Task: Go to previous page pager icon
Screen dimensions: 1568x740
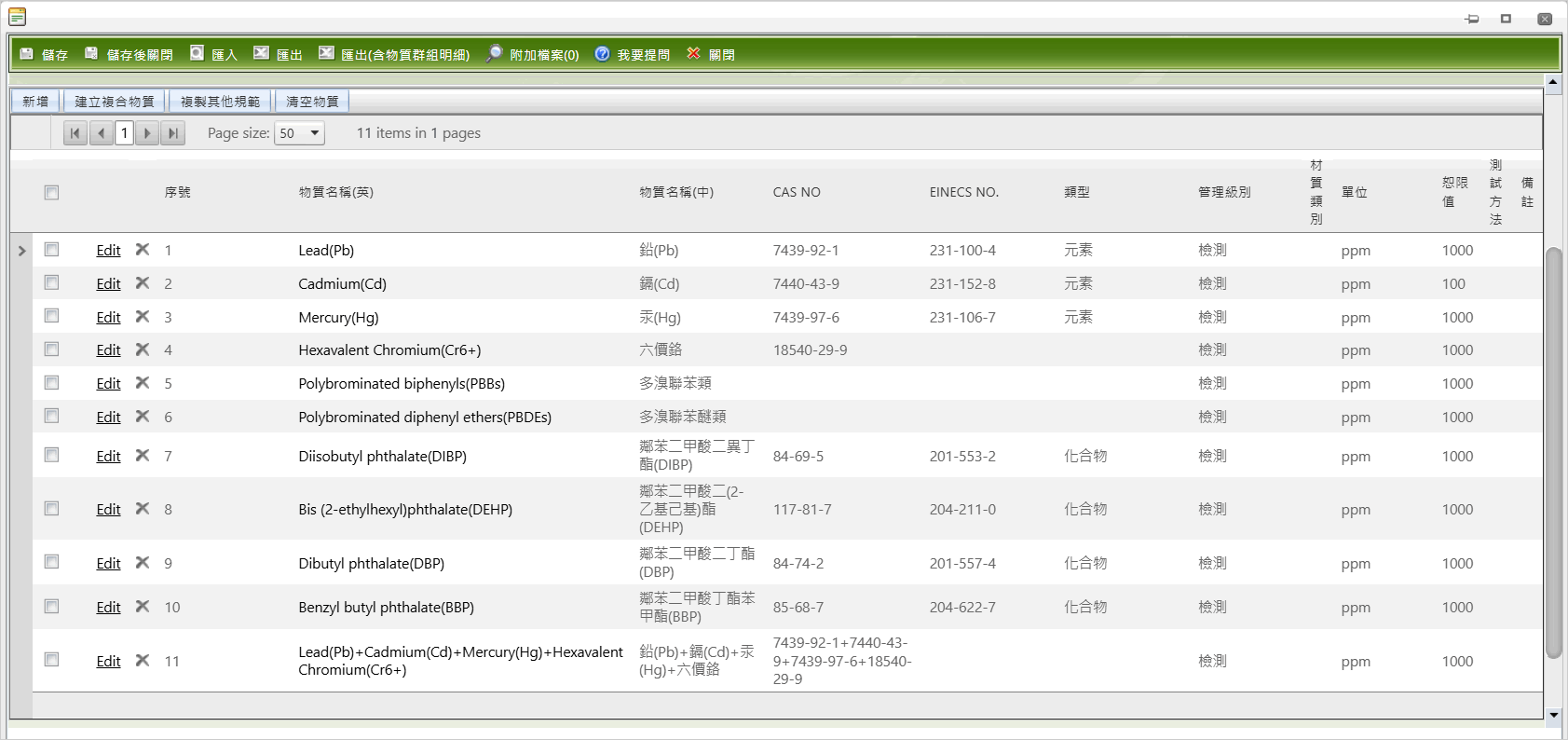Action: point(101,133)
